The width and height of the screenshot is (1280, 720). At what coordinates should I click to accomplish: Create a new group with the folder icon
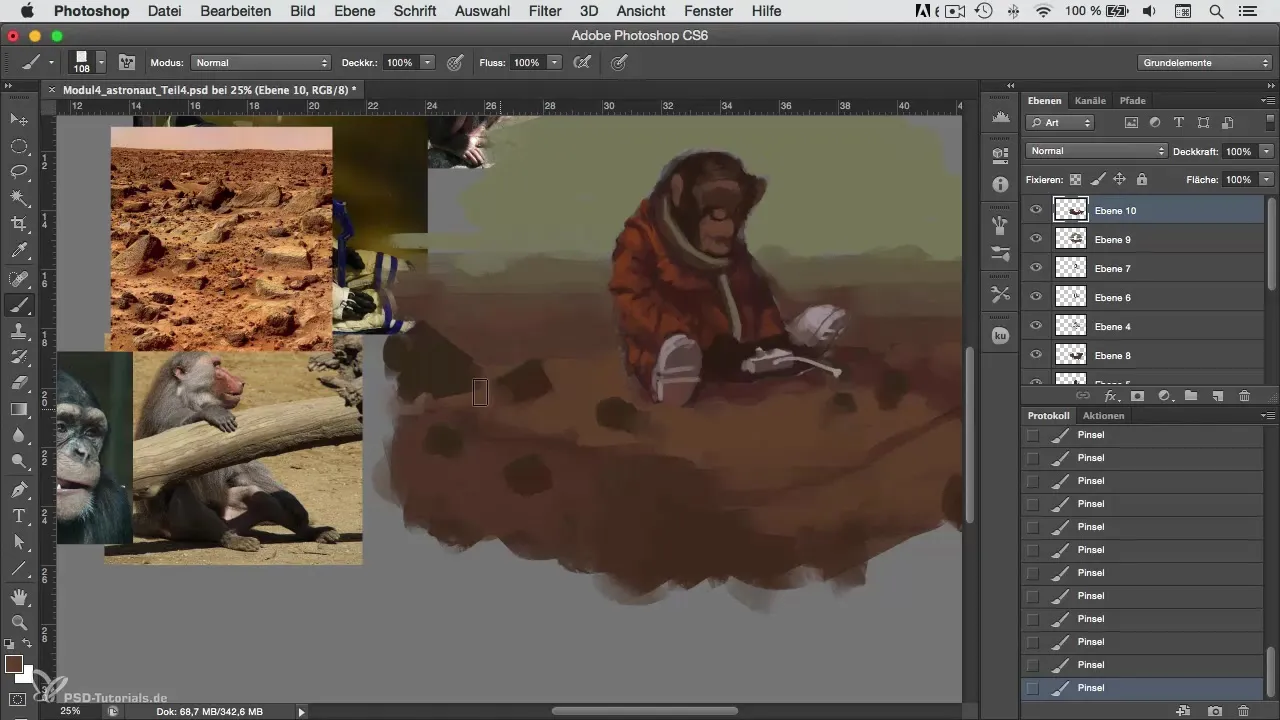point(1191,396)
